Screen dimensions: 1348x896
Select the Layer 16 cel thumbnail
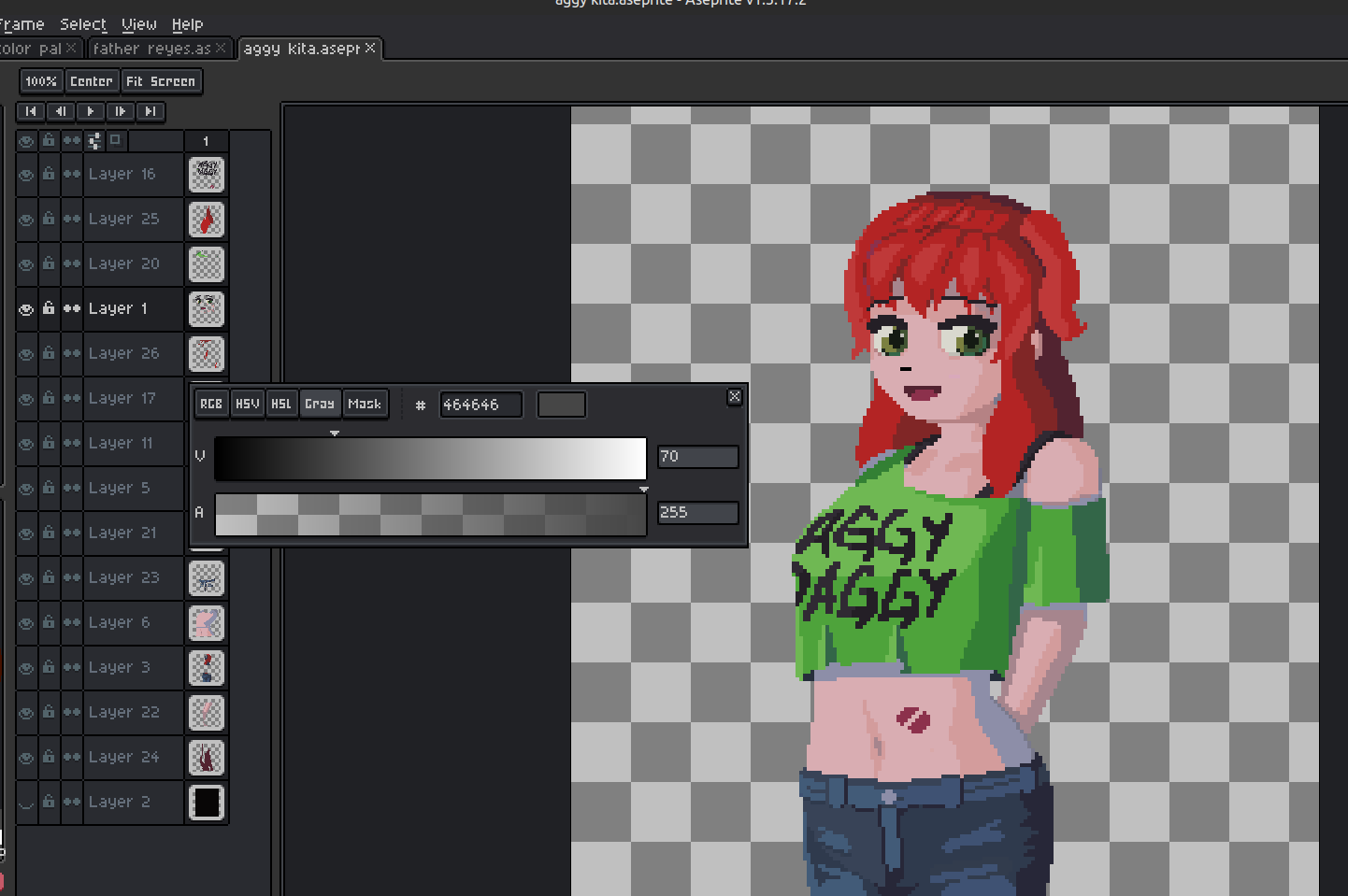point(207,175)
